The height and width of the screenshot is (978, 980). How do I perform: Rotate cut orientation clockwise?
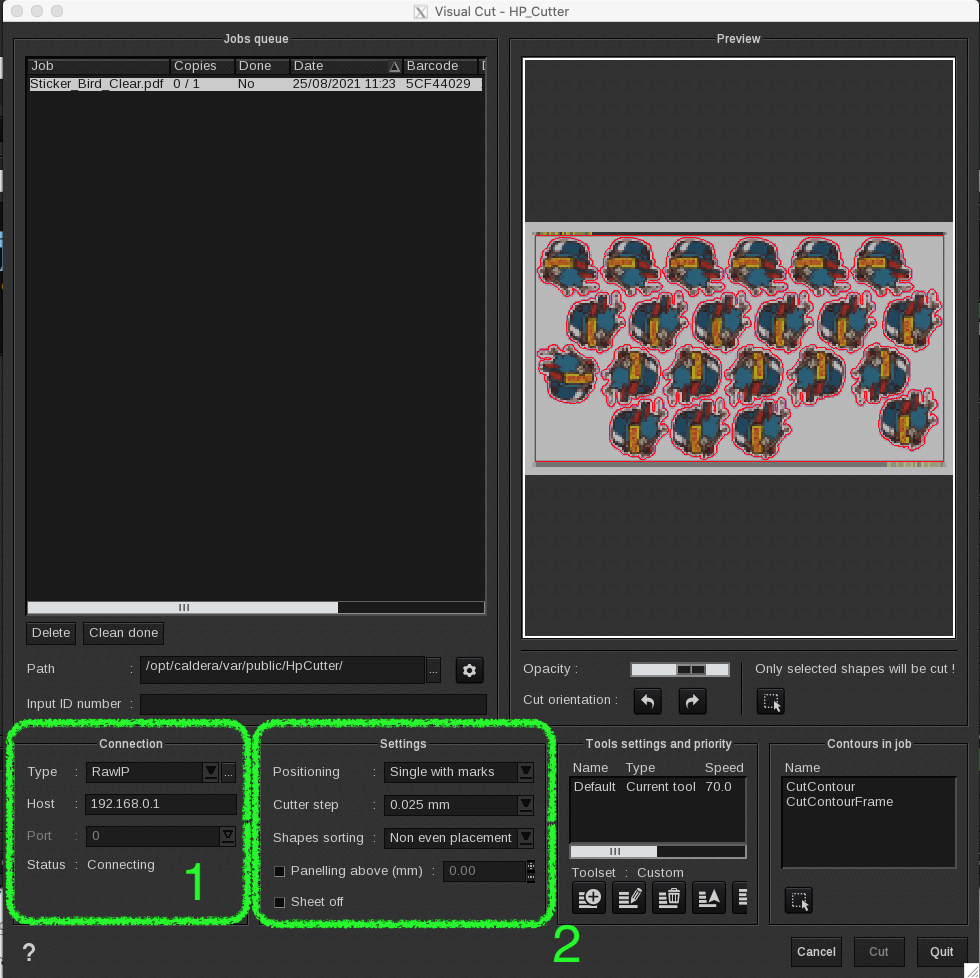pos(692,702)
